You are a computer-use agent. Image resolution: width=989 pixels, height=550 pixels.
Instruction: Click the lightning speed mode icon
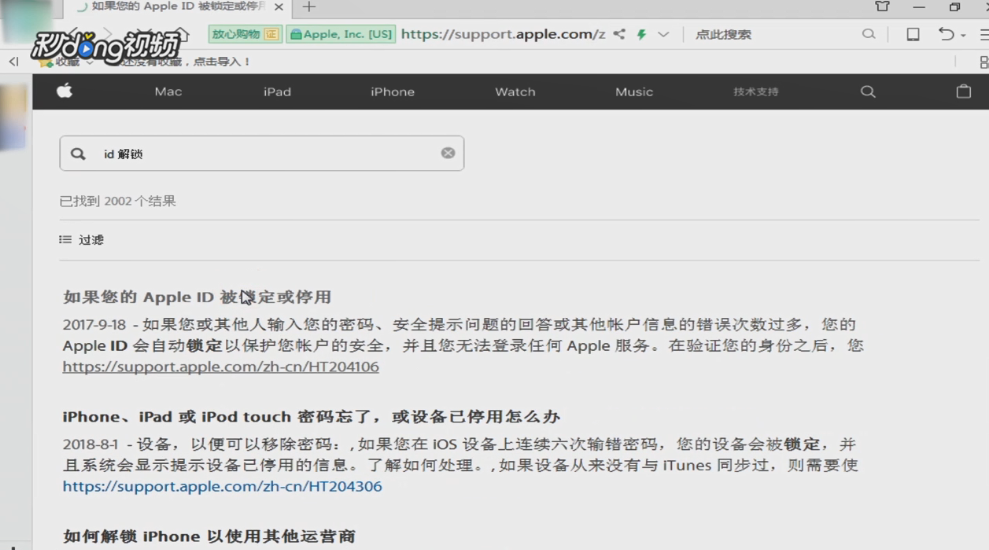tap(641, 34)
